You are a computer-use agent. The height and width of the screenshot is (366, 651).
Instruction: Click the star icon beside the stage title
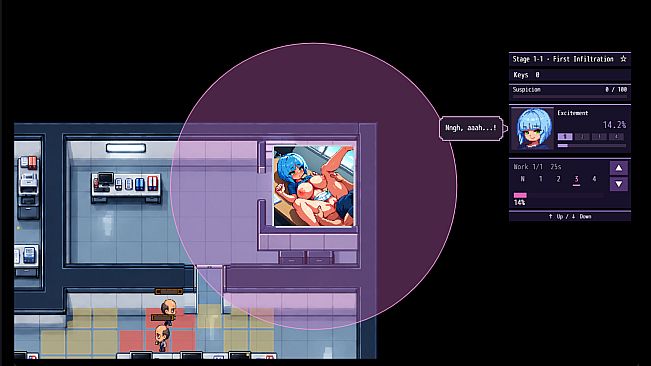pos(623,59)
